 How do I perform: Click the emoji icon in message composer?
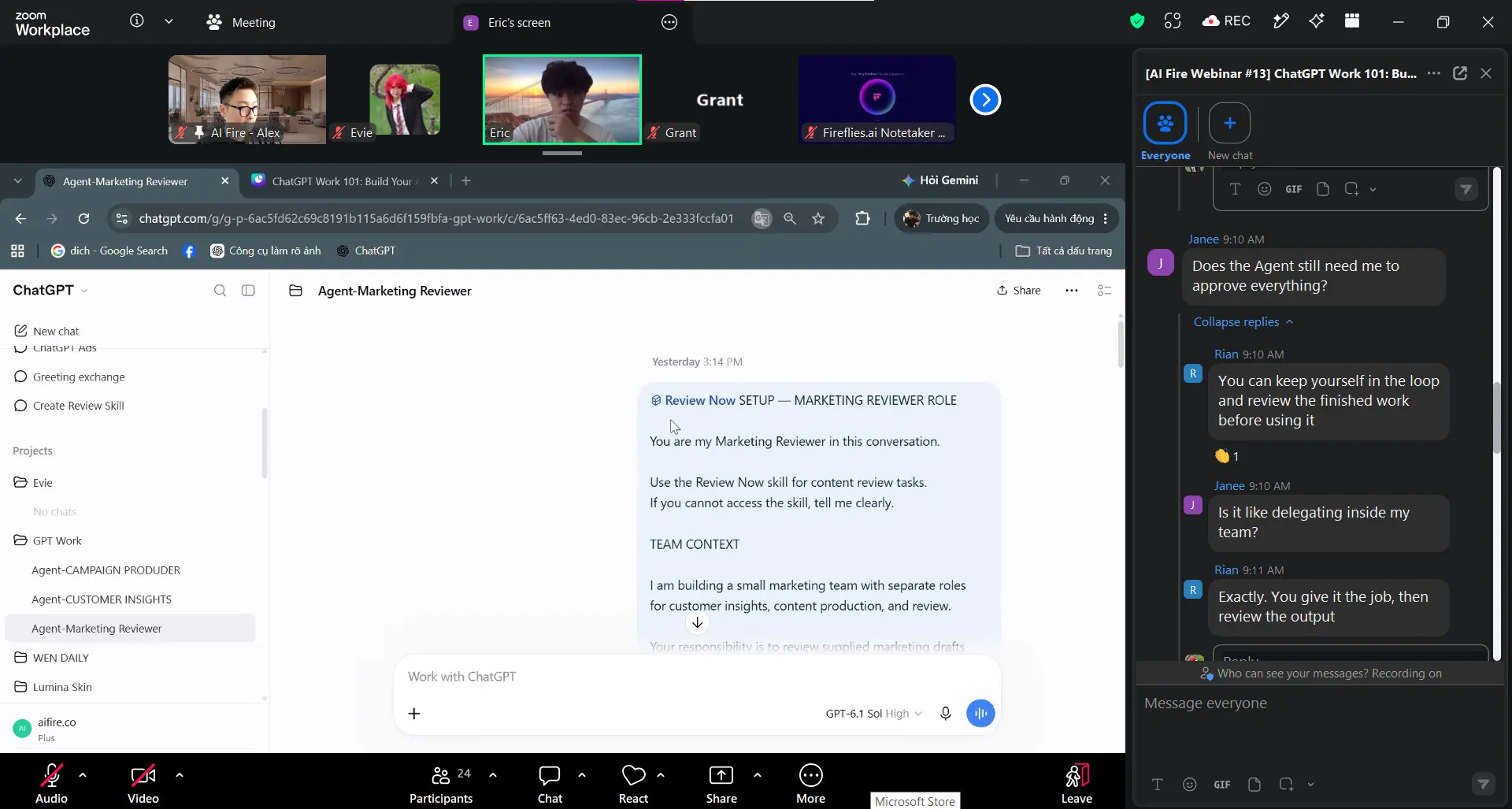coord(1189,785)
